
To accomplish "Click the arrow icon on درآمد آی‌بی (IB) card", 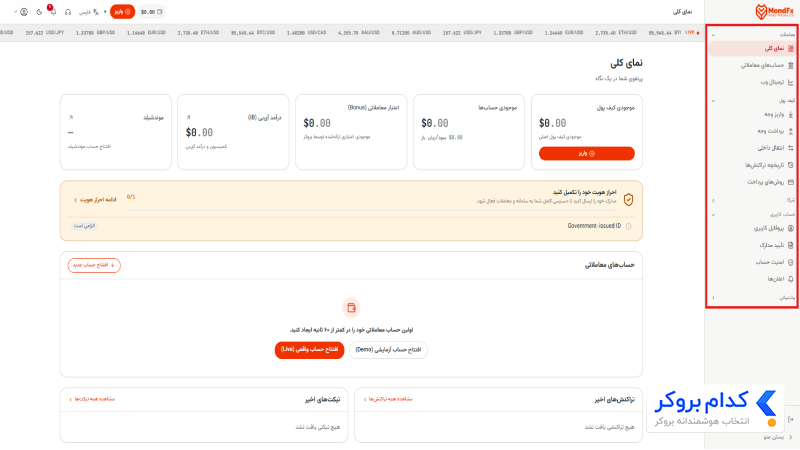I will pos(188,118).
